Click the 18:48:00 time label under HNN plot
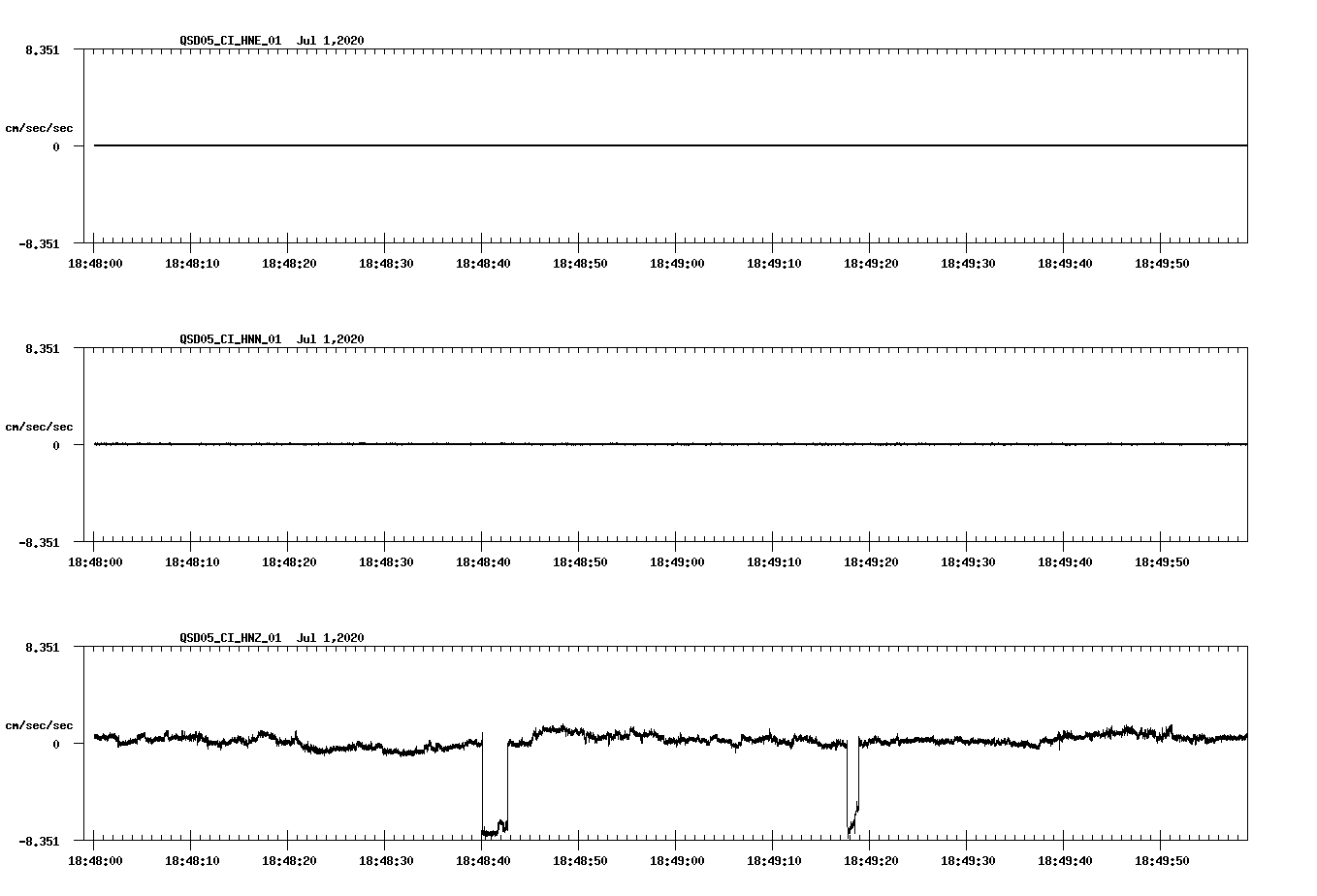This screenshot has width=1317, height=896. 95,562
